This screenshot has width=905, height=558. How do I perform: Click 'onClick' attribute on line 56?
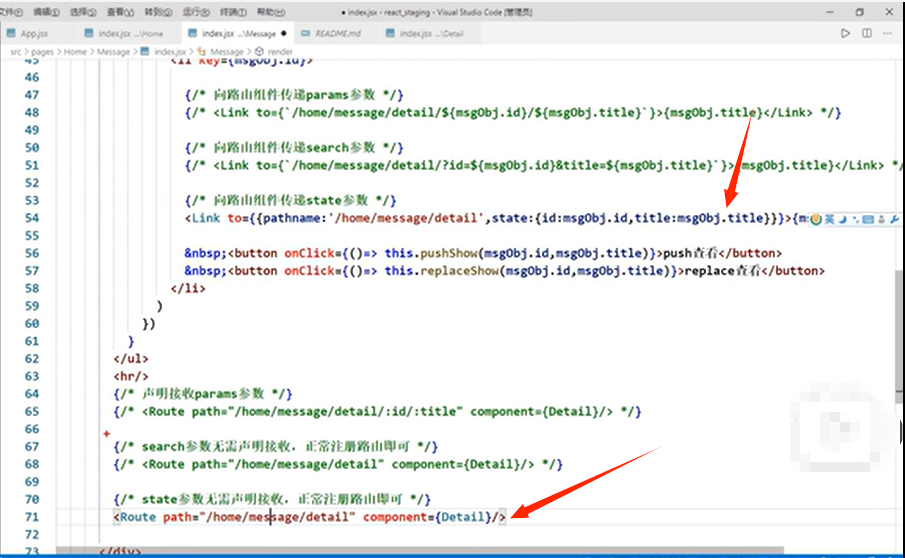pyautogui.click(x=309, y=253)
